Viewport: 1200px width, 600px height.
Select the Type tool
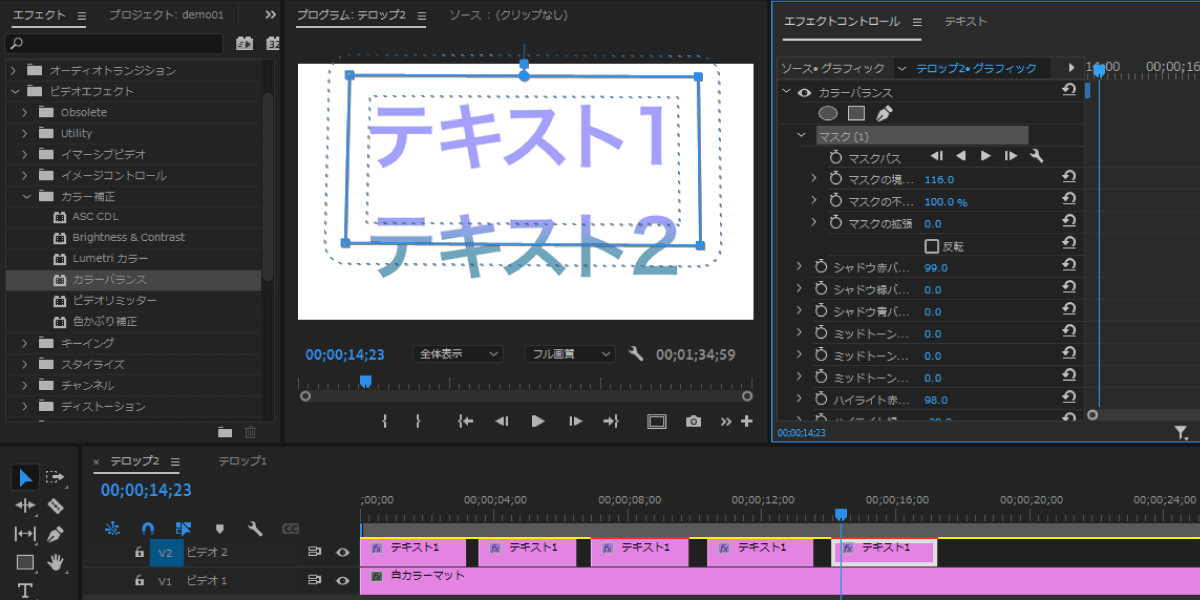pyautogui.click(x=25, y=590)
